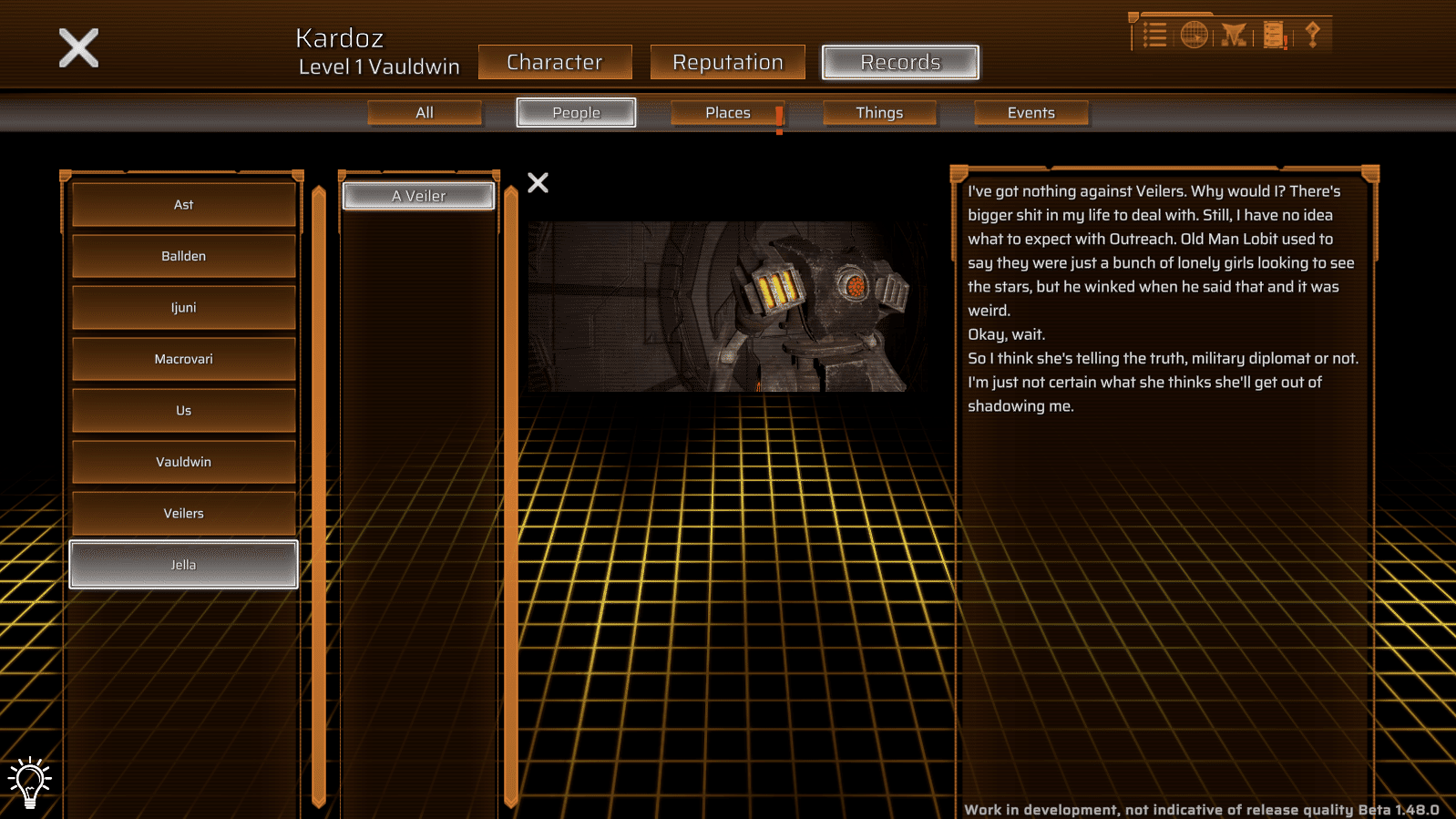The image size is (1456, 819).
Task: Click the people list vertical scrollbar
Action: click(x=319, y=497)
